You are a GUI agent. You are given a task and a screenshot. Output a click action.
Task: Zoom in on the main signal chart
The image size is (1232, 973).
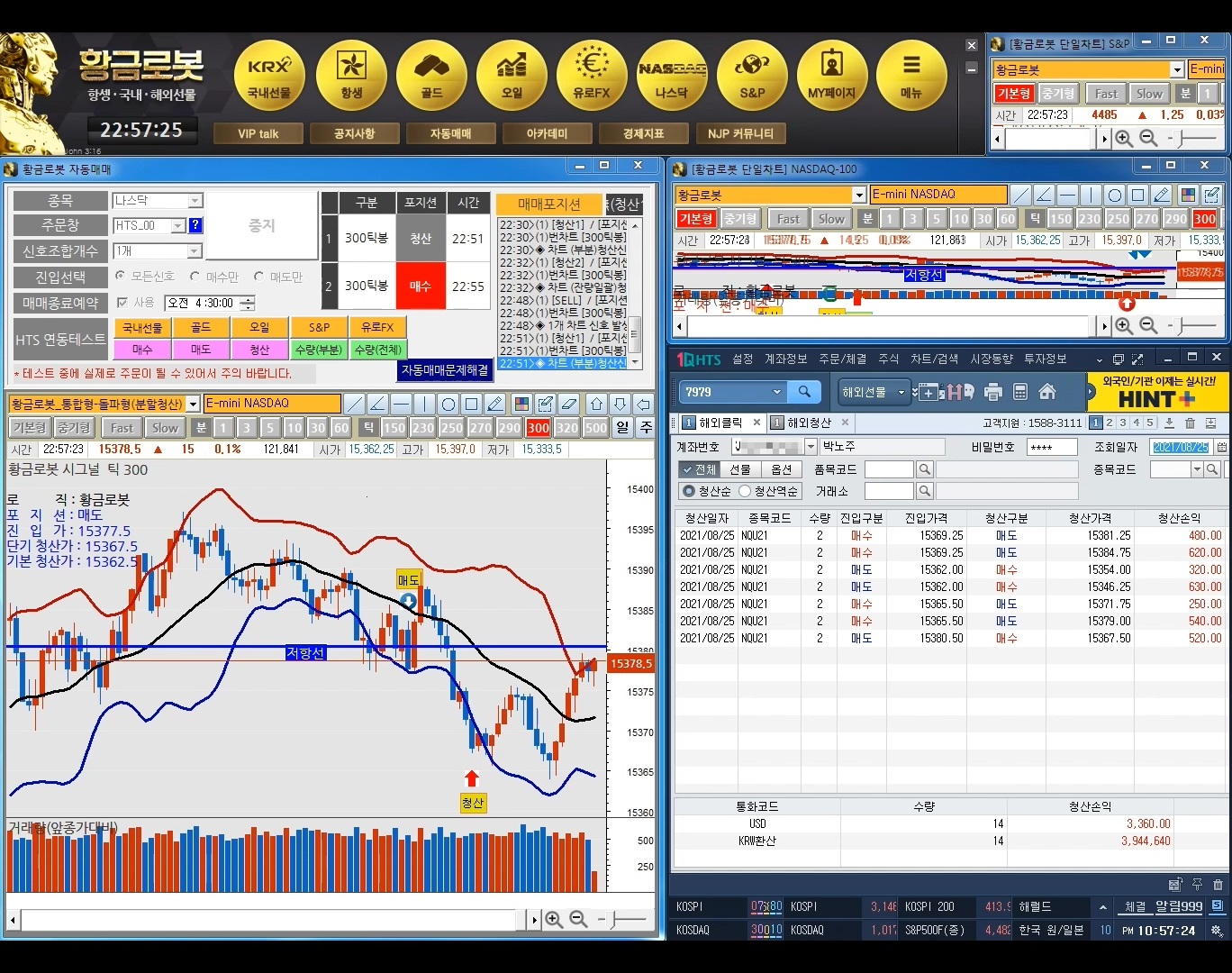pyautogui.click(x=554, y=919)
